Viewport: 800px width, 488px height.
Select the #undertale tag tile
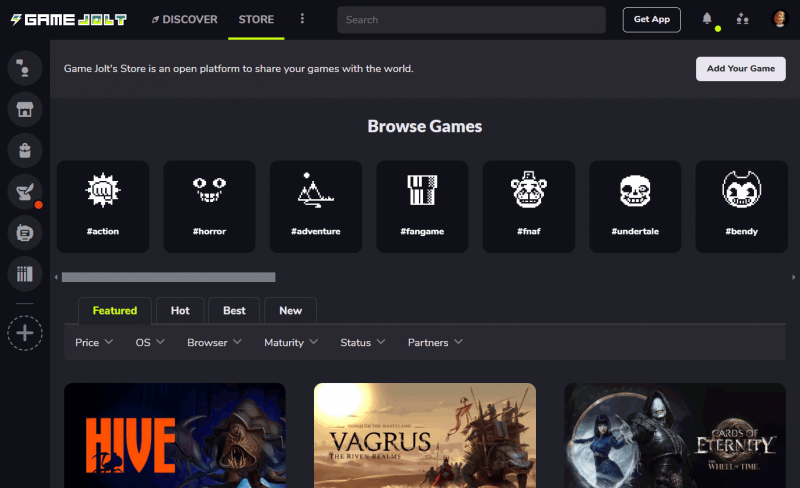635,207
